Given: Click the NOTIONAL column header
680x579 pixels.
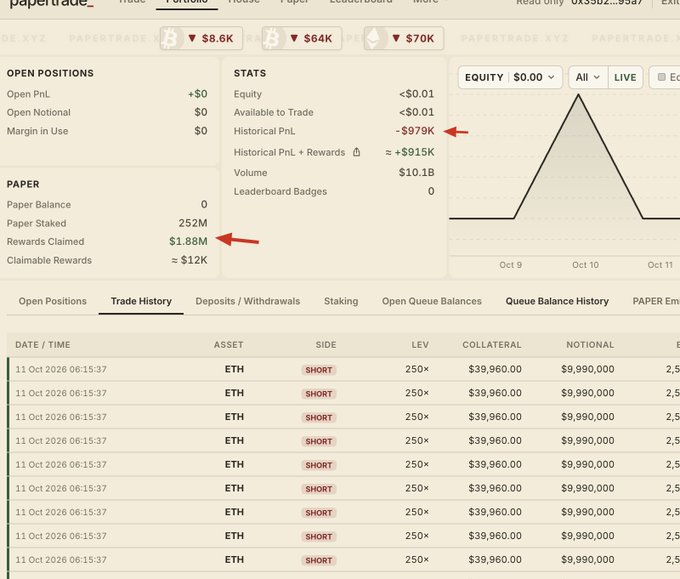Looking at the screenshot, I should 590,345.
